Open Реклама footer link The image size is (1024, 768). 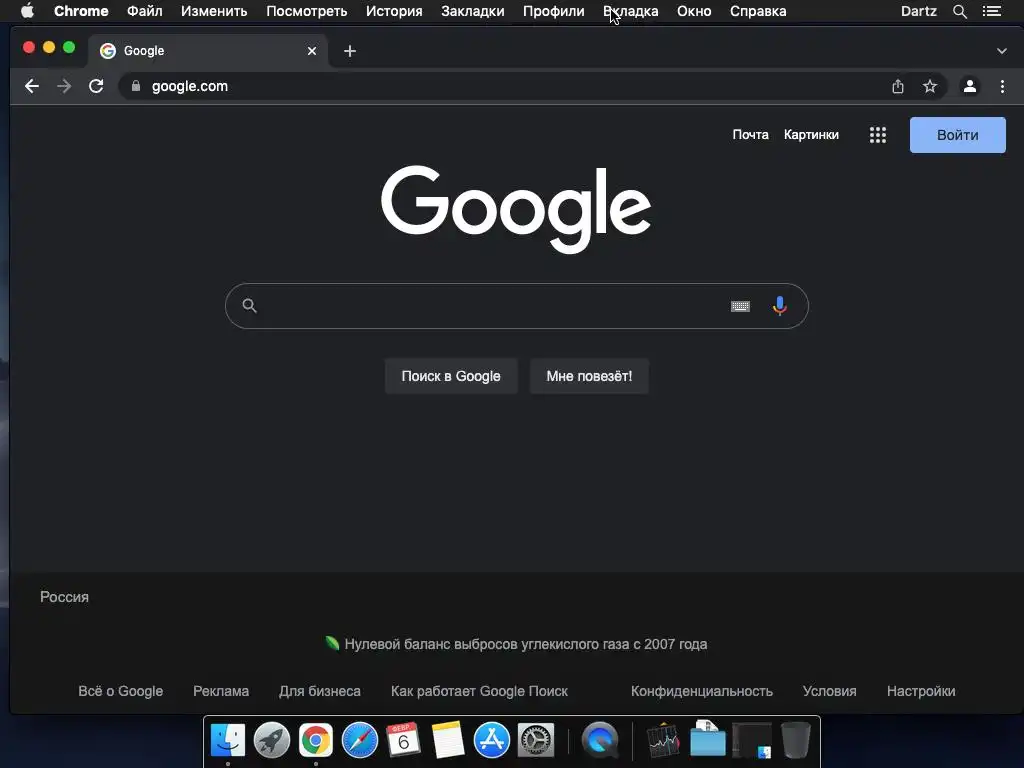[221, 691]
